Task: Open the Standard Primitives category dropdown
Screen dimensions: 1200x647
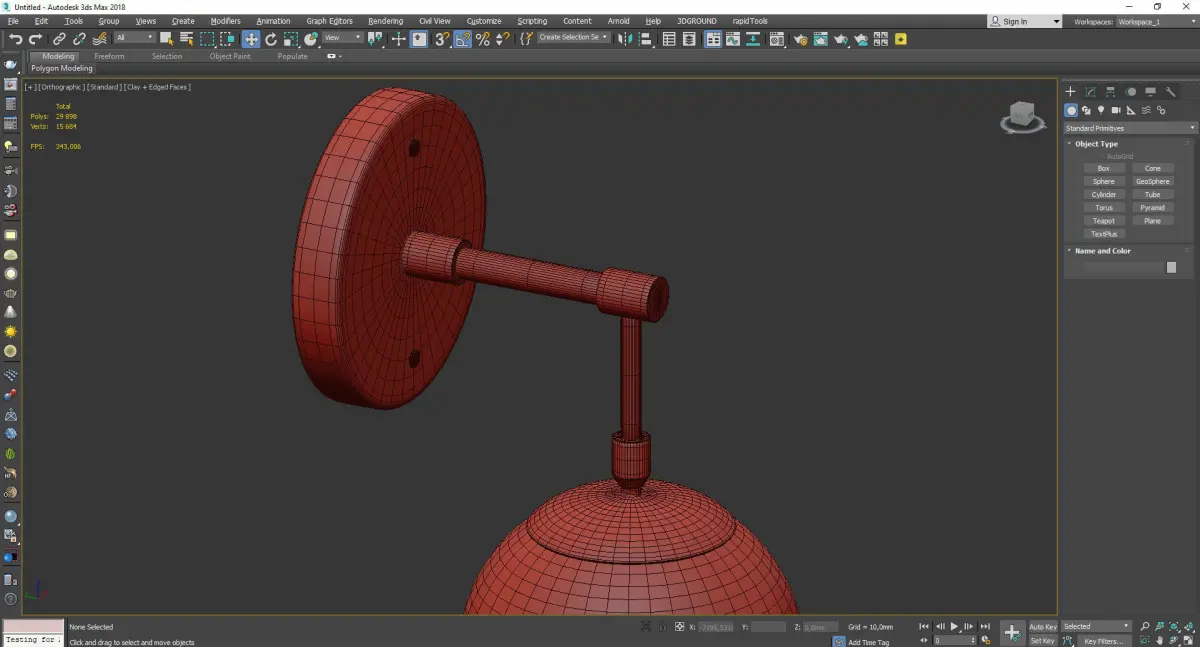Action: (1130, 128)
